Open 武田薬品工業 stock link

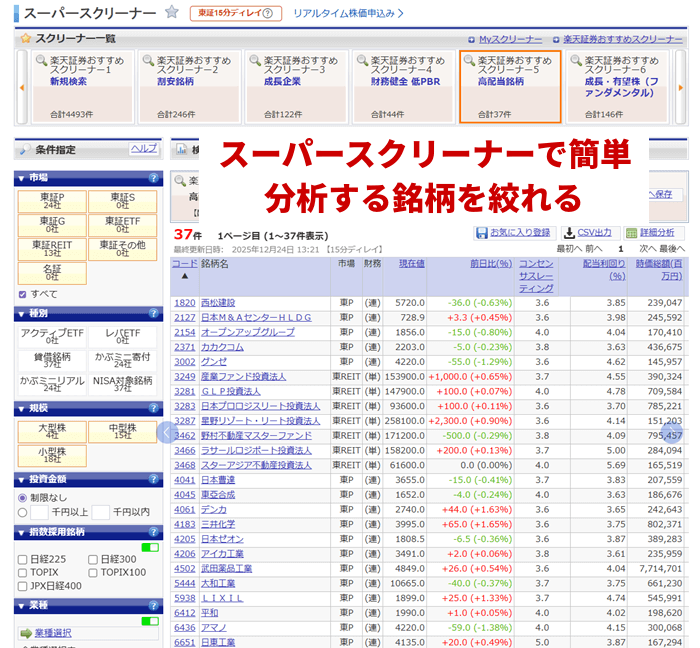pyautogui.click(x=226, y=569)
